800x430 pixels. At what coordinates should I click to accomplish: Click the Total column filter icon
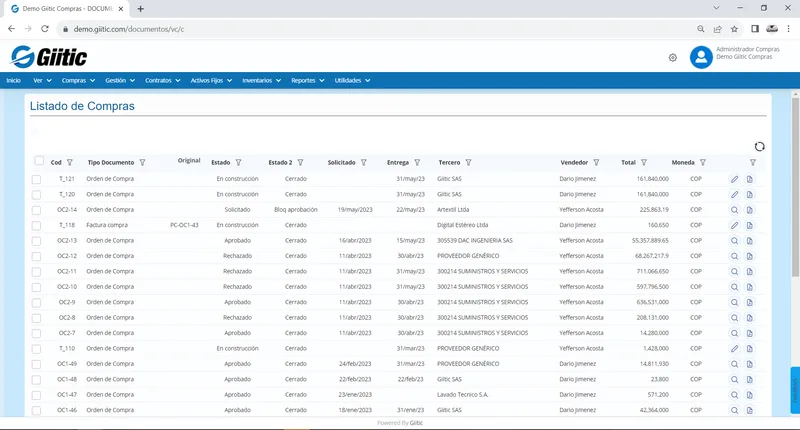pos(644,163)
